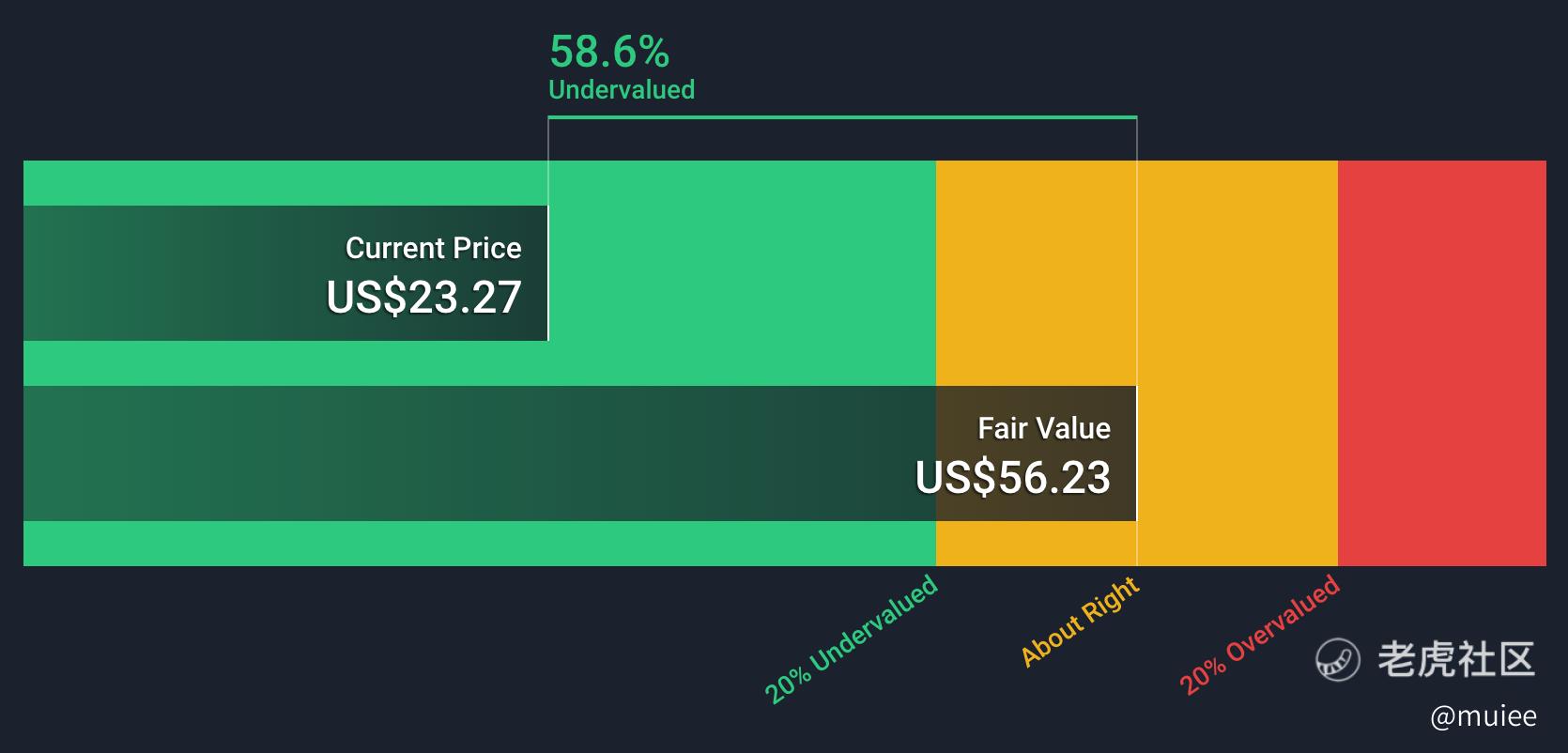The image size is (1568, 753).
Task: Click the right end of Current Price bar
Action: point(546,272)
